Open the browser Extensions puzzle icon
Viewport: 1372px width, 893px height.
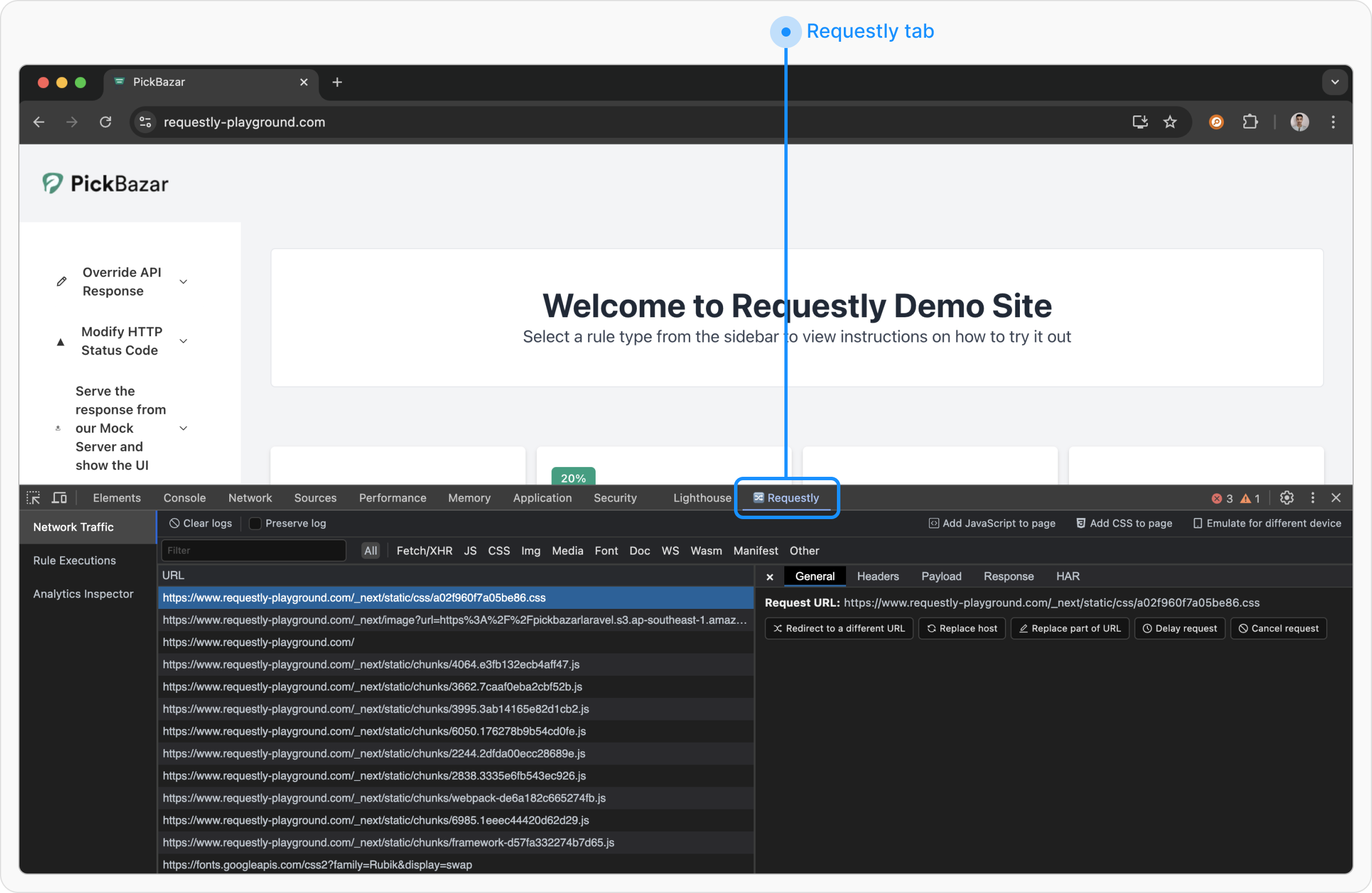pyautogui.click(x=1250, y=122)
